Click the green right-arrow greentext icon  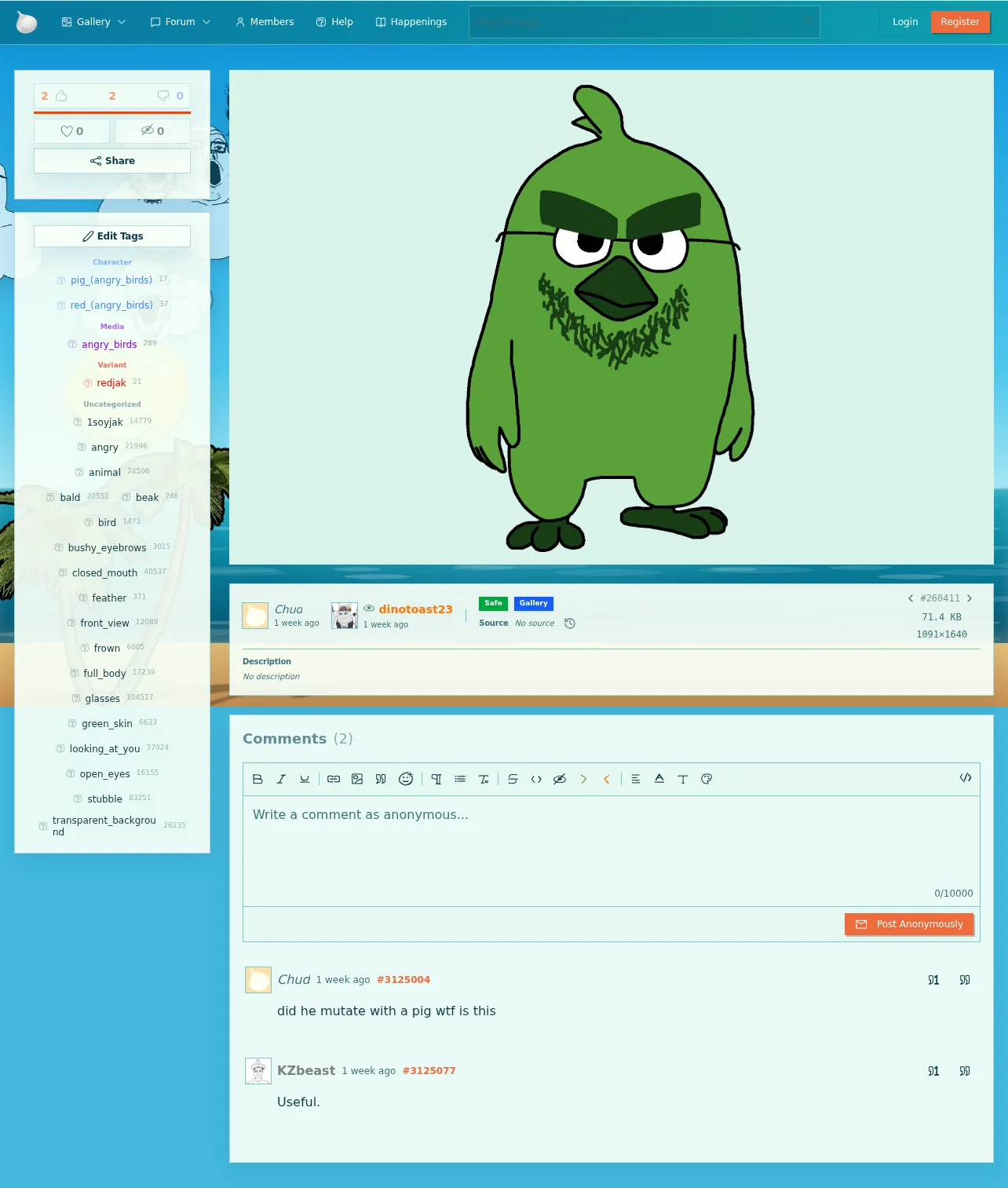tap(583, 779)
